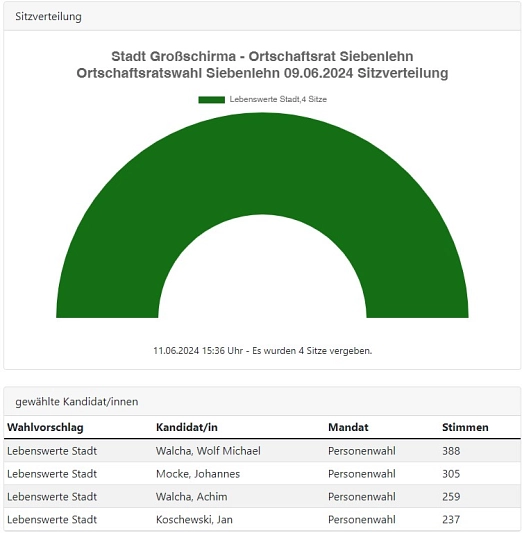This screenshot has height=533, width=522.
Task: Click chart title 'Stadt Großschirma - Ortschaftsrat Siebenlehn'
Action: 262,56
